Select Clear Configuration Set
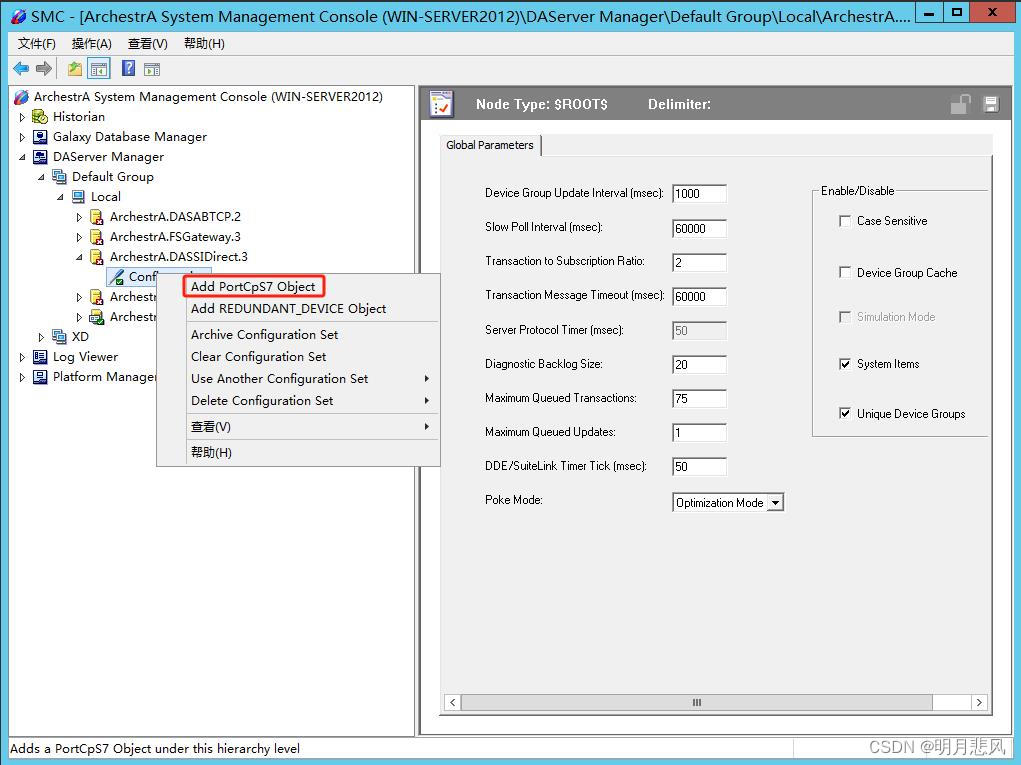Viewport: 1021px width, 765px height. (259, 357)
